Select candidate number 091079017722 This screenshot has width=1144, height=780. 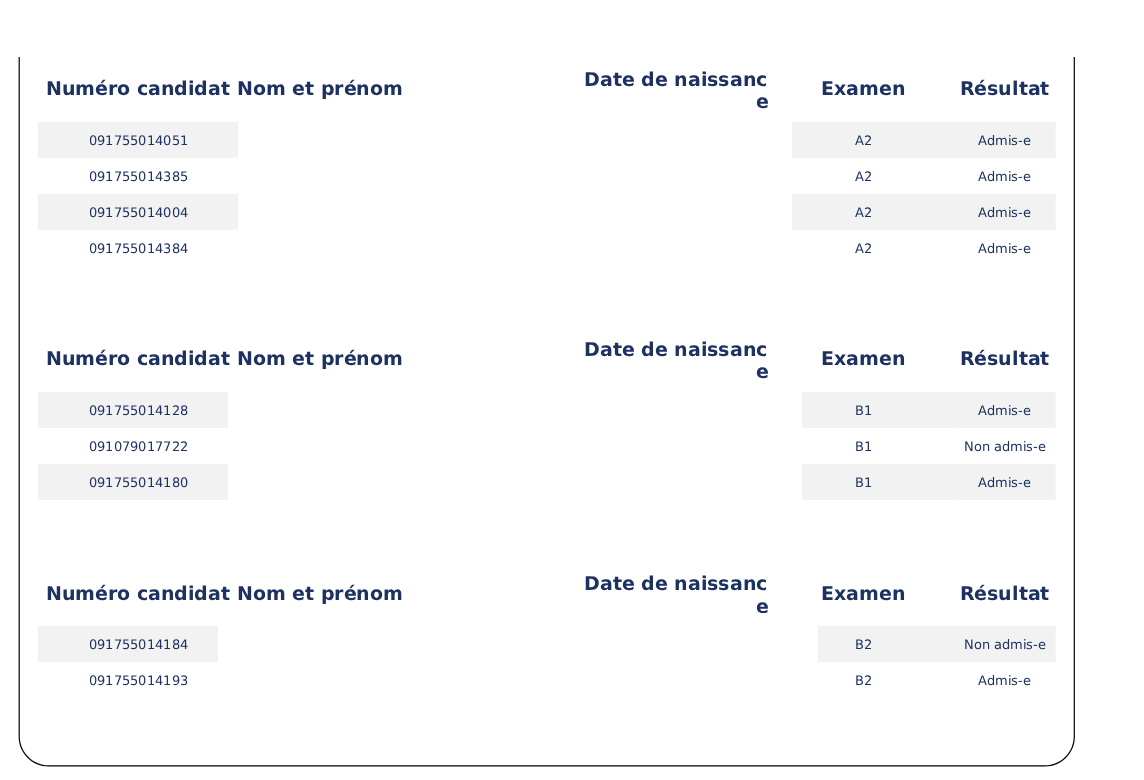[x=138, y=447]
